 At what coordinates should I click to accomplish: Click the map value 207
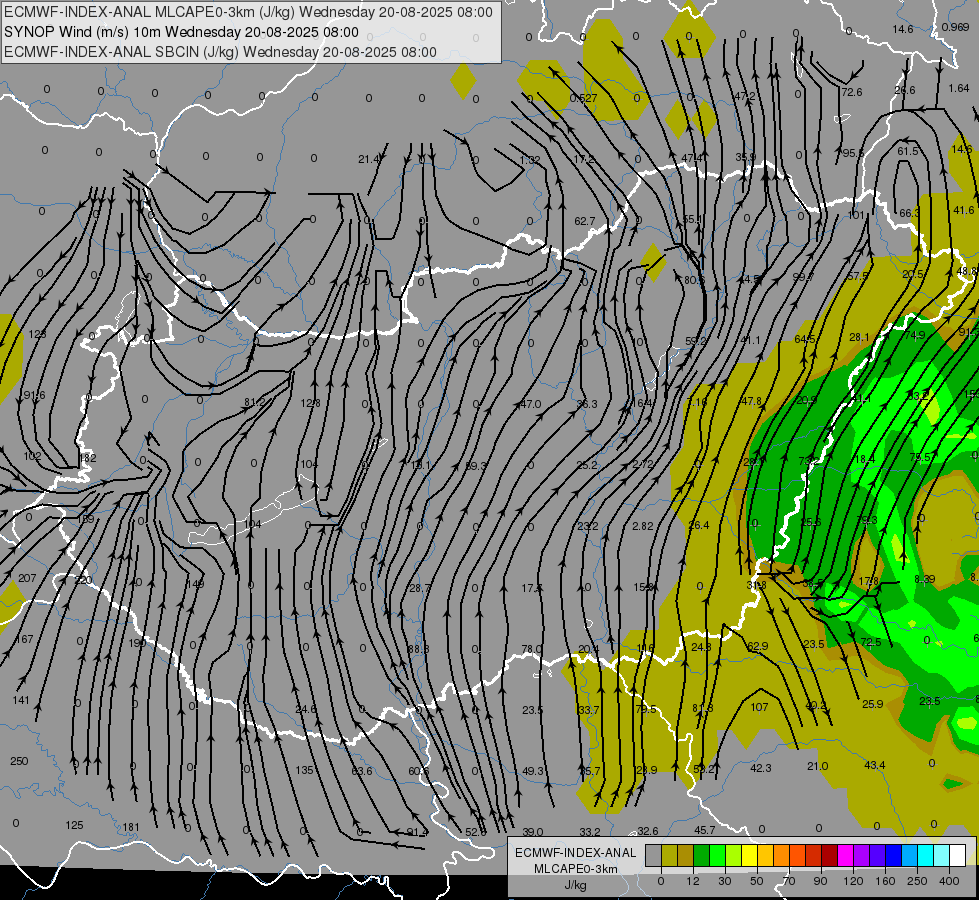(x=27, y=578)
